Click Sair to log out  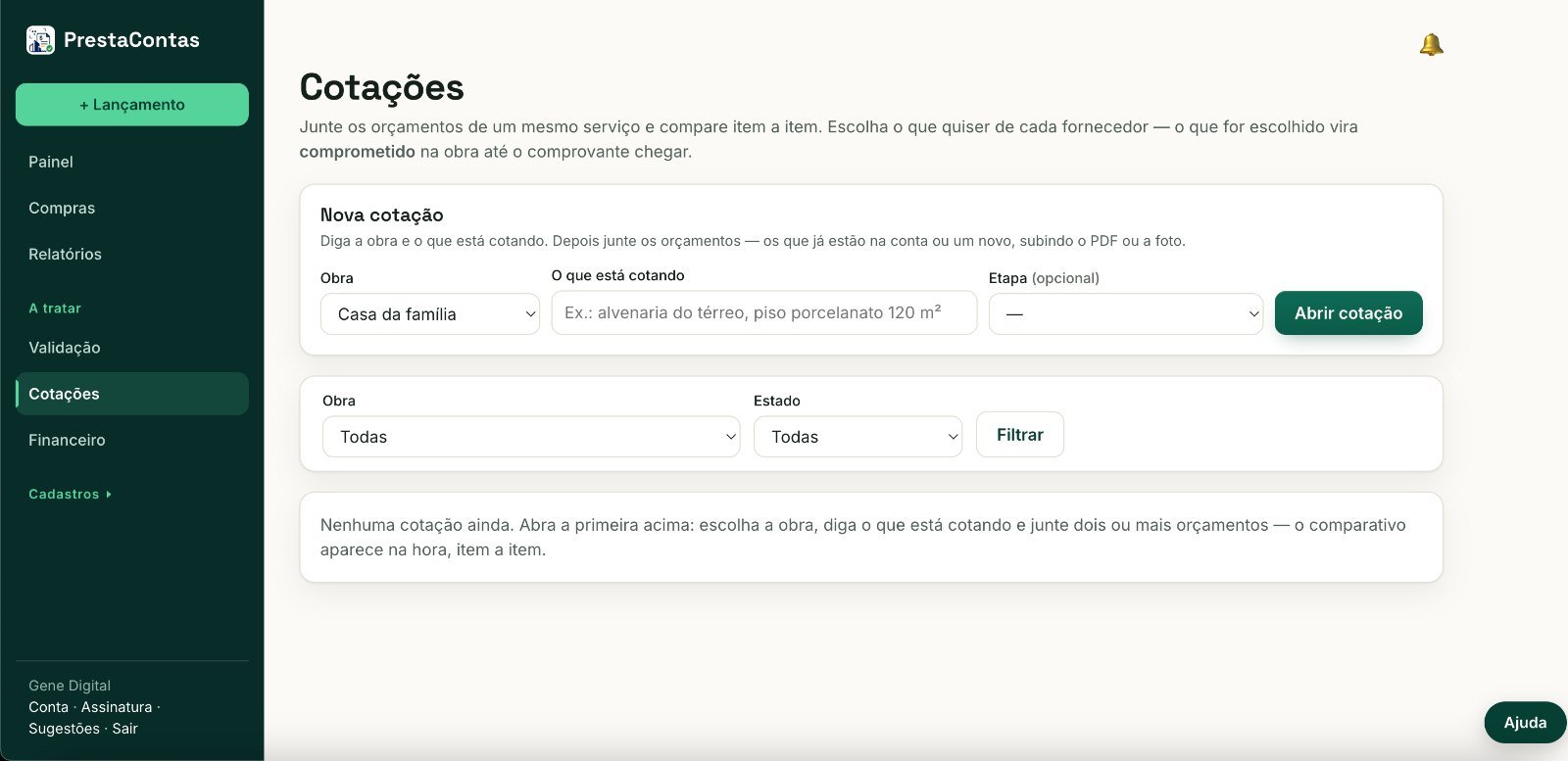pyautogui.click(x=124, y=729)
